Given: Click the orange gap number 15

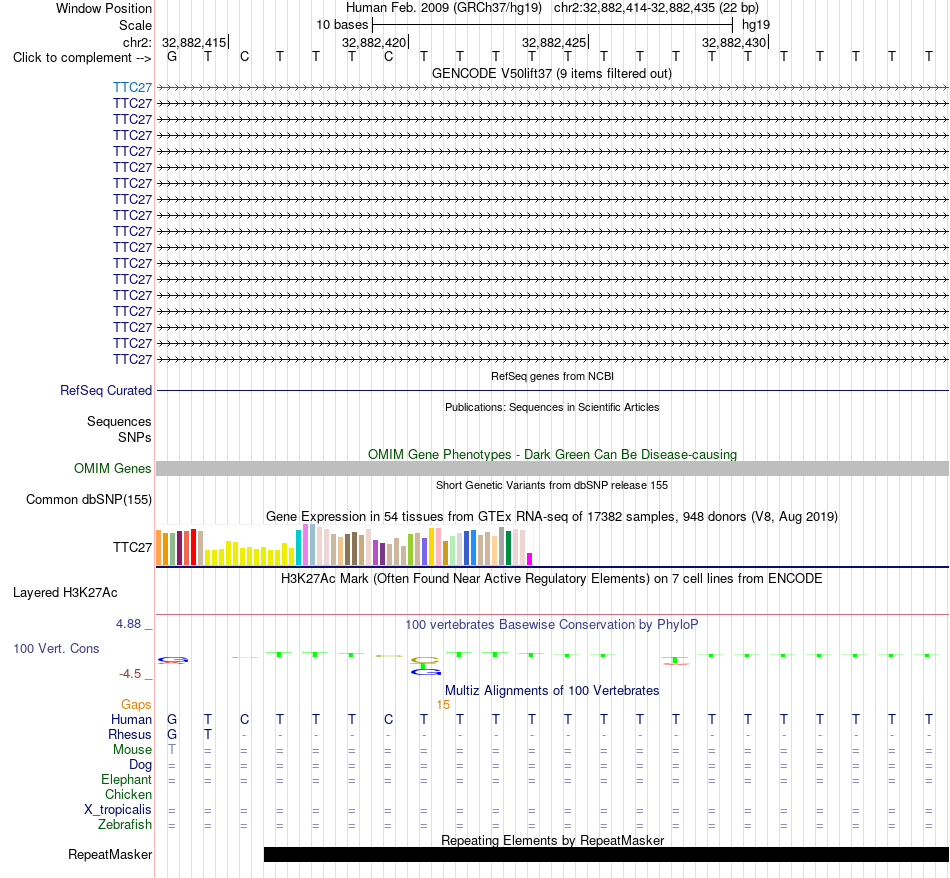Looking at the screenshot, I should (x=443, y=705).
